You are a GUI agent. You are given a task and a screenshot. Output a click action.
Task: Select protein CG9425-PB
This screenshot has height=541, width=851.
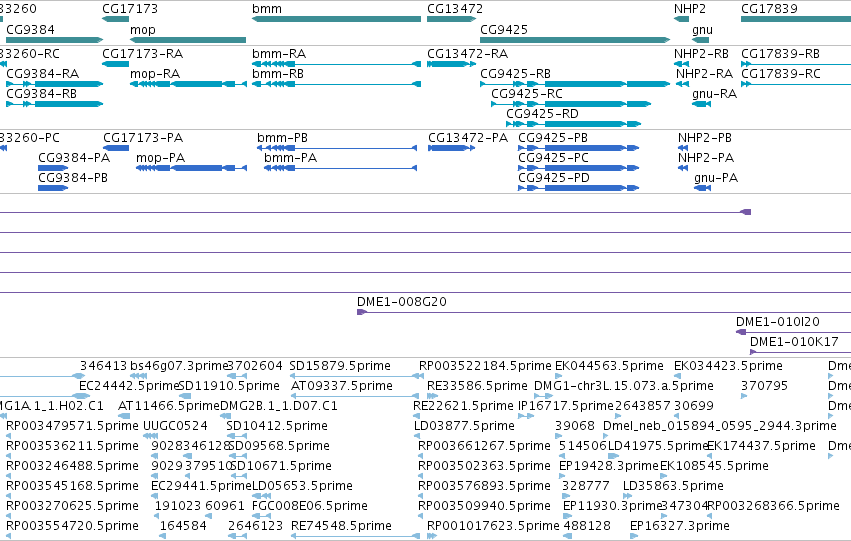tap(579, 148)
